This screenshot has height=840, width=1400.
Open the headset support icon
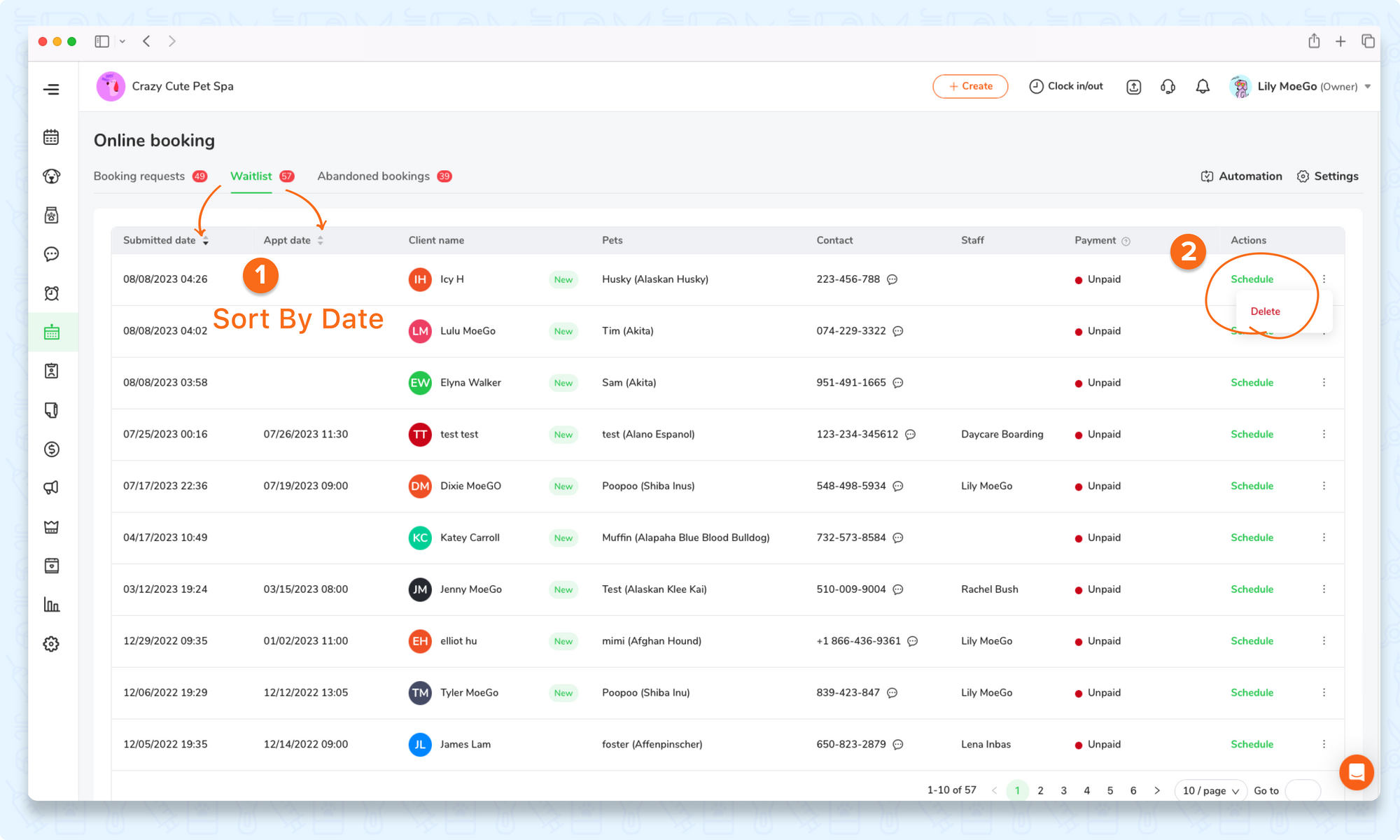(x=1168, y=86)
